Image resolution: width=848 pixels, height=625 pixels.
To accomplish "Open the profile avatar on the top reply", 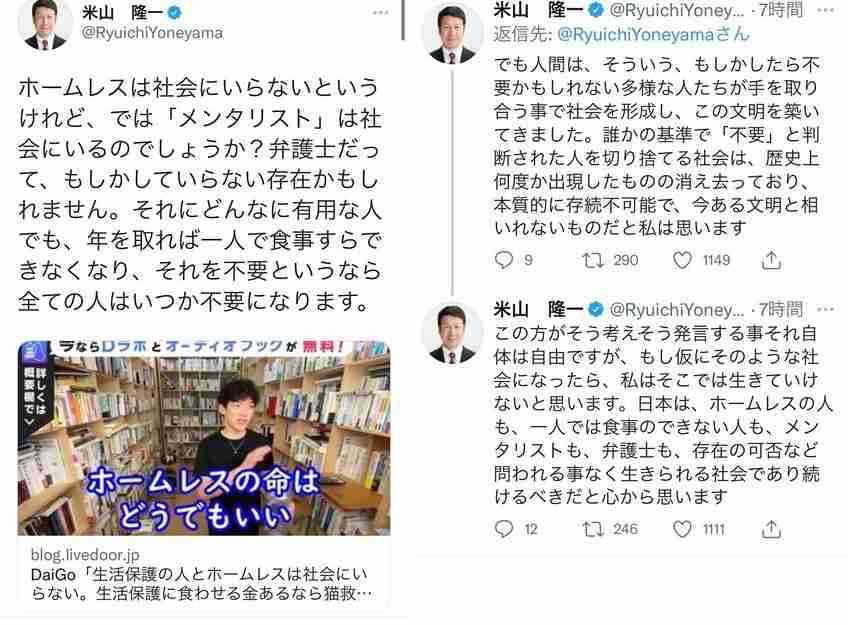I will pos(452,34).
